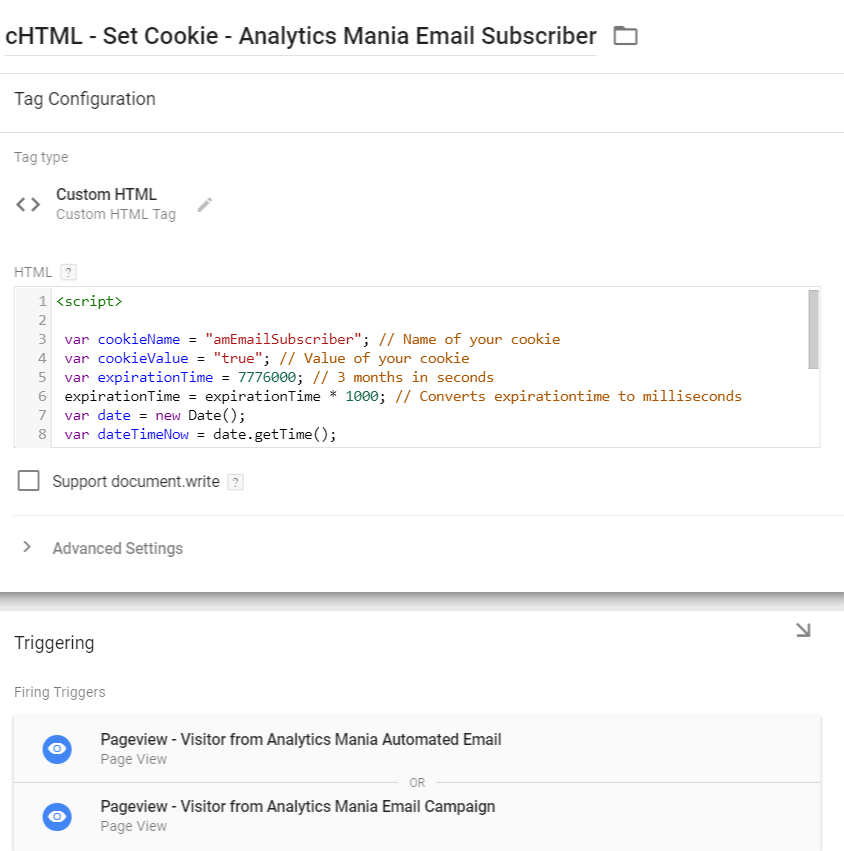844x851 pixels.
Task: Open Pageview Visitor from Email Campaign trigger
Action: coord(297,807)
